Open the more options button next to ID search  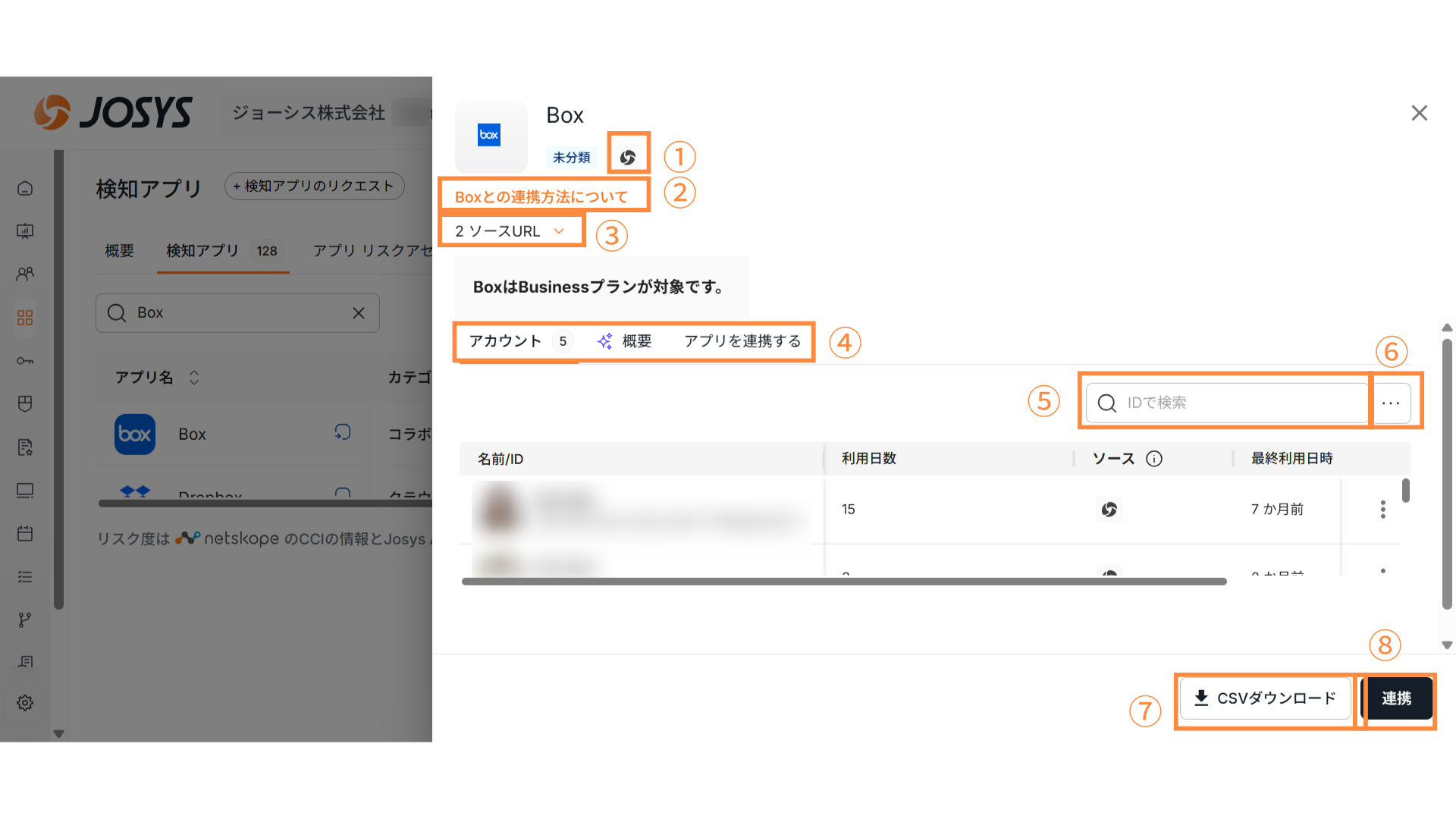pyautogui.click(x=1391, y=403)
